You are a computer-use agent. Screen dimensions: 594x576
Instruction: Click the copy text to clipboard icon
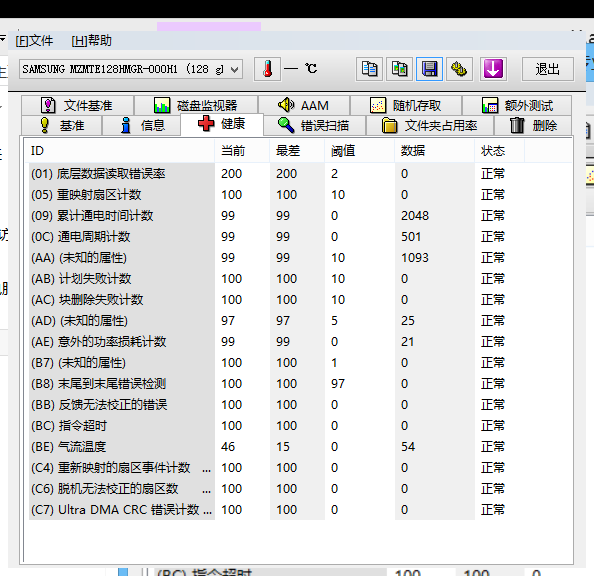click(x=369, y=69)
